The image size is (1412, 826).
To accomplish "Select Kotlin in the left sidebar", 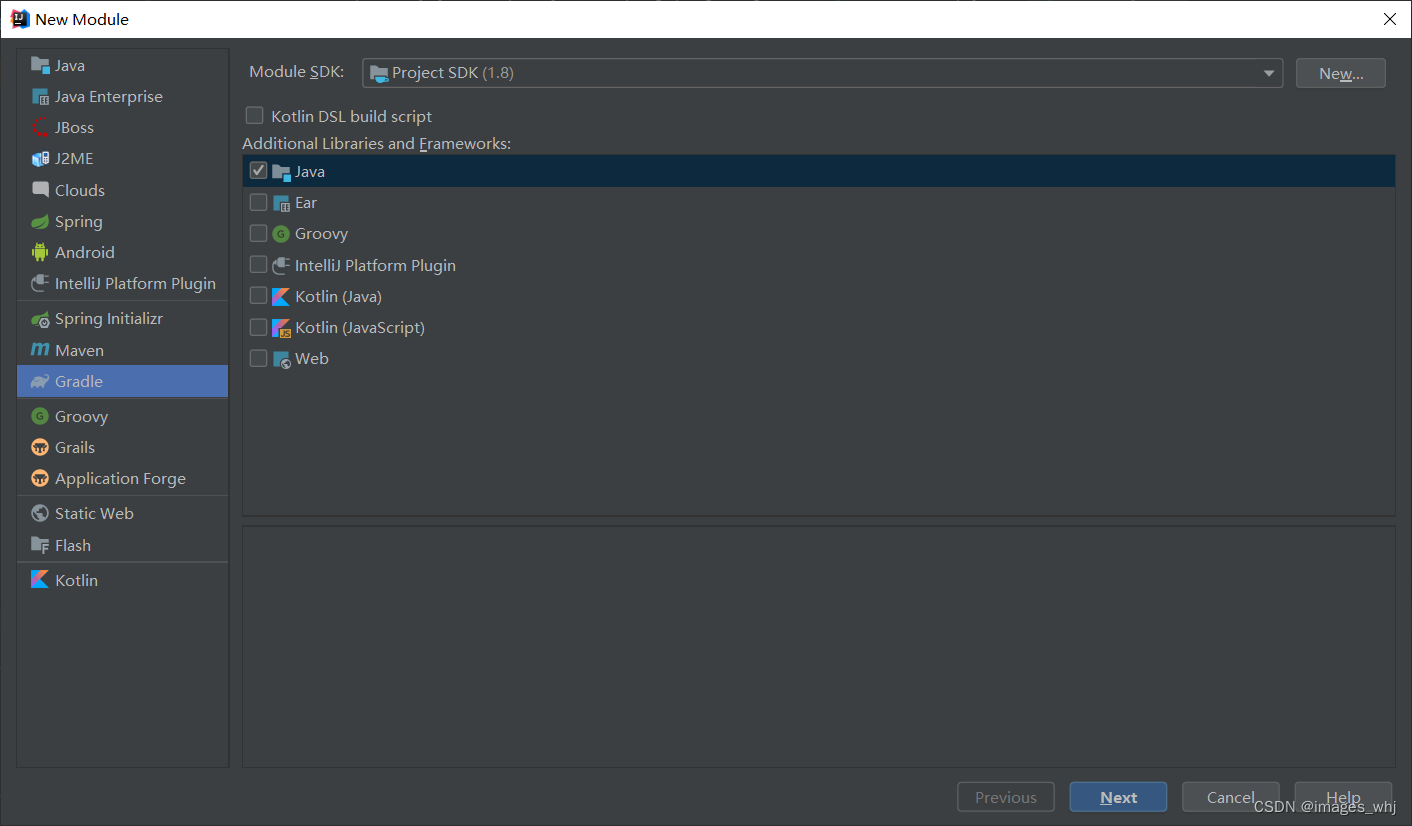I will pyautogui.click(x=122, y=580).
